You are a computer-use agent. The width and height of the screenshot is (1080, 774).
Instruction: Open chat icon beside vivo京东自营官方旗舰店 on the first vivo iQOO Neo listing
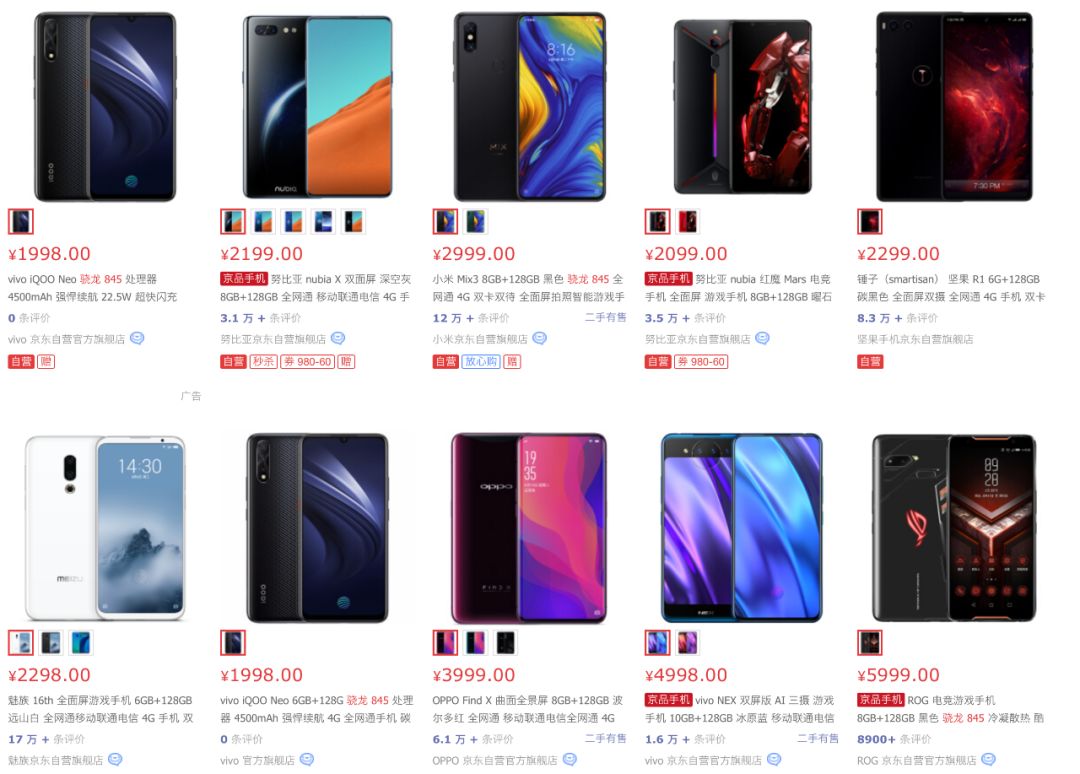point(137,338)
